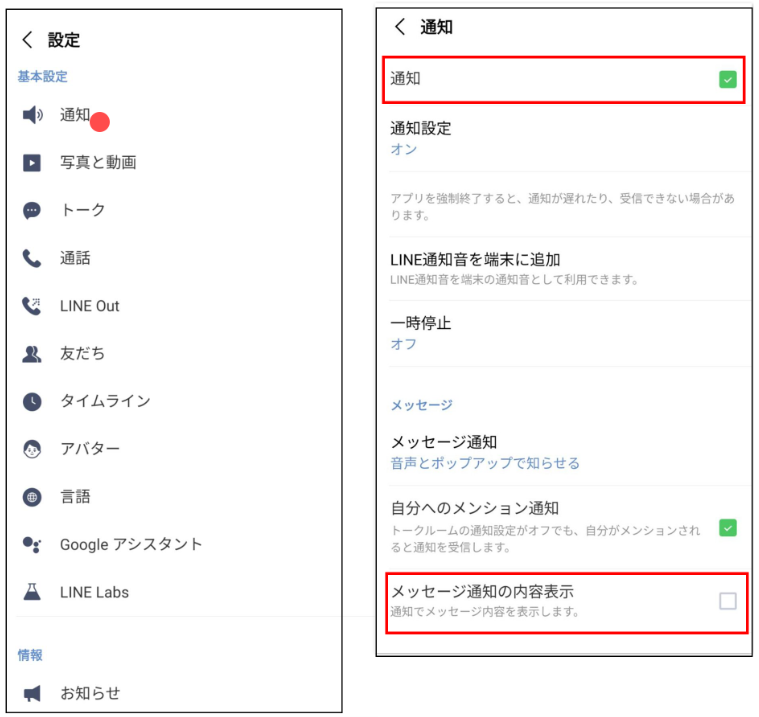This screenshot has width=759, height=717.
Task: Tap the アバター face icon
Action: tap(32, 449)
